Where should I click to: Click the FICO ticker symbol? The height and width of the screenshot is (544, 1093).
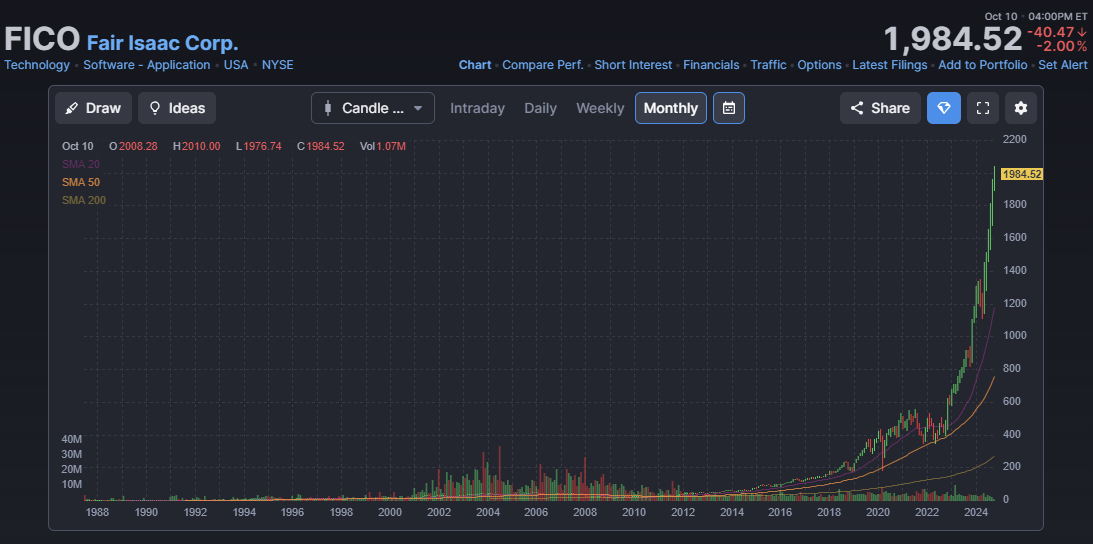[x=42, y=40]
